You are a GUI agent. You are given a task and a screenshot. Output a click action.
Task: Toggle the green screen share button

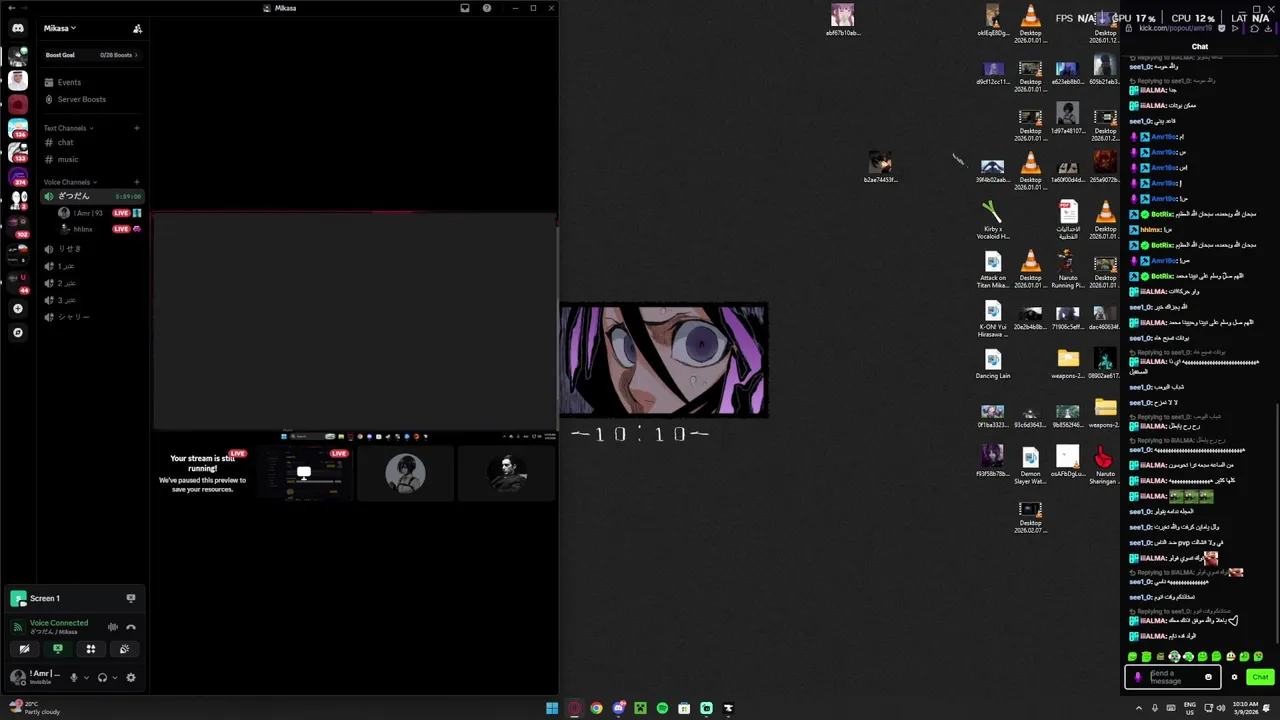coord(58,649)
